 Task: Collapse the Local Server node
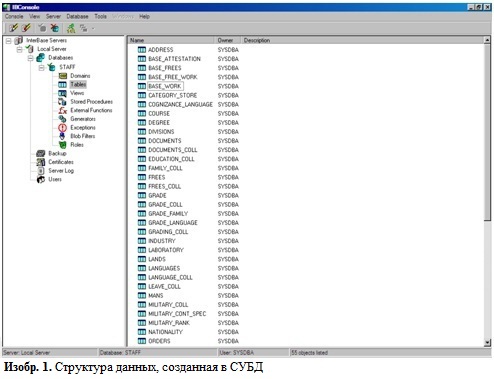[19, 49]
